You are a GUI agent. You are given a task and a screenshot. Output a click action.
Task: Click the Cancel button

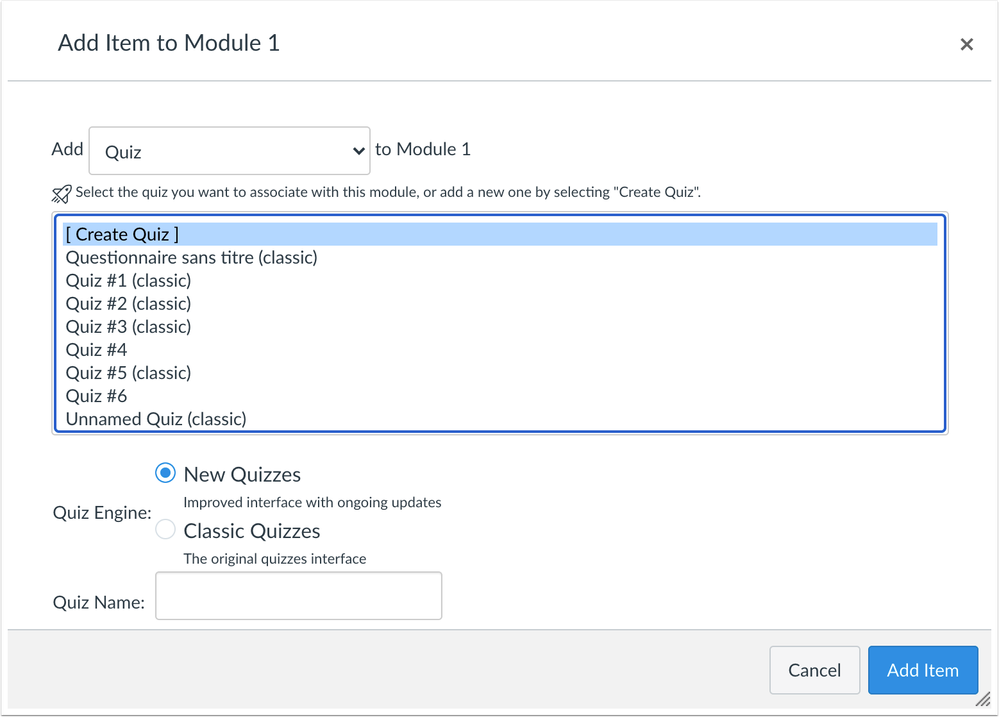(x=814, y=670)
